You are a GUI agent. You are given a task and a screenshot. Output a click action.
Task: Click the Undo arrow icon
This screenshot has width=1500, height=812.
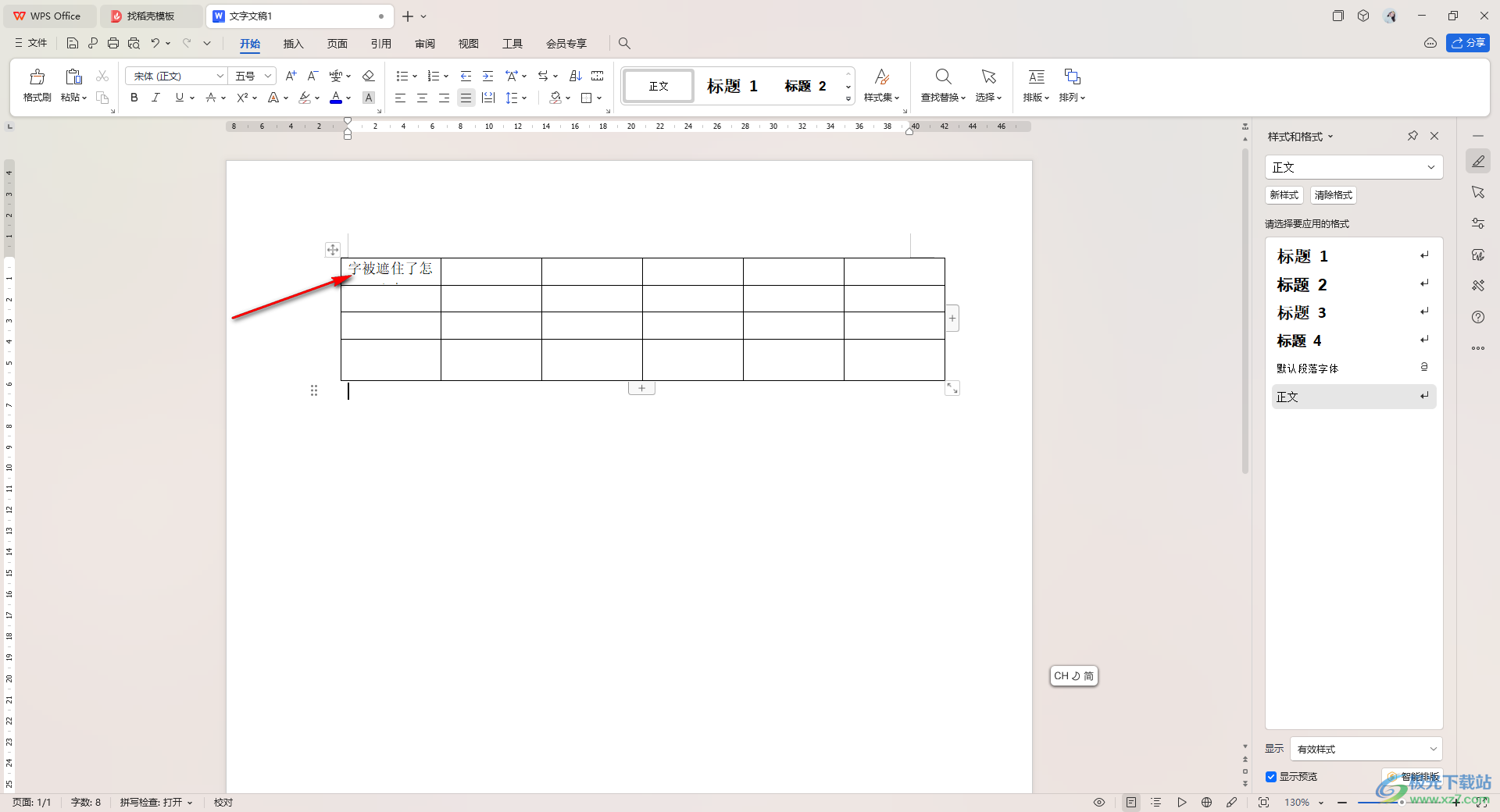(x=155, y=43)
